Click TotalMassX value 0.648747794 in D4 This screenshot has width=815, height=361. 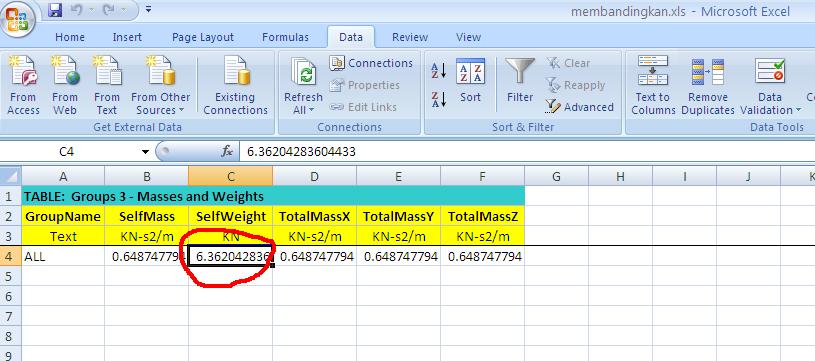point(314,257)
